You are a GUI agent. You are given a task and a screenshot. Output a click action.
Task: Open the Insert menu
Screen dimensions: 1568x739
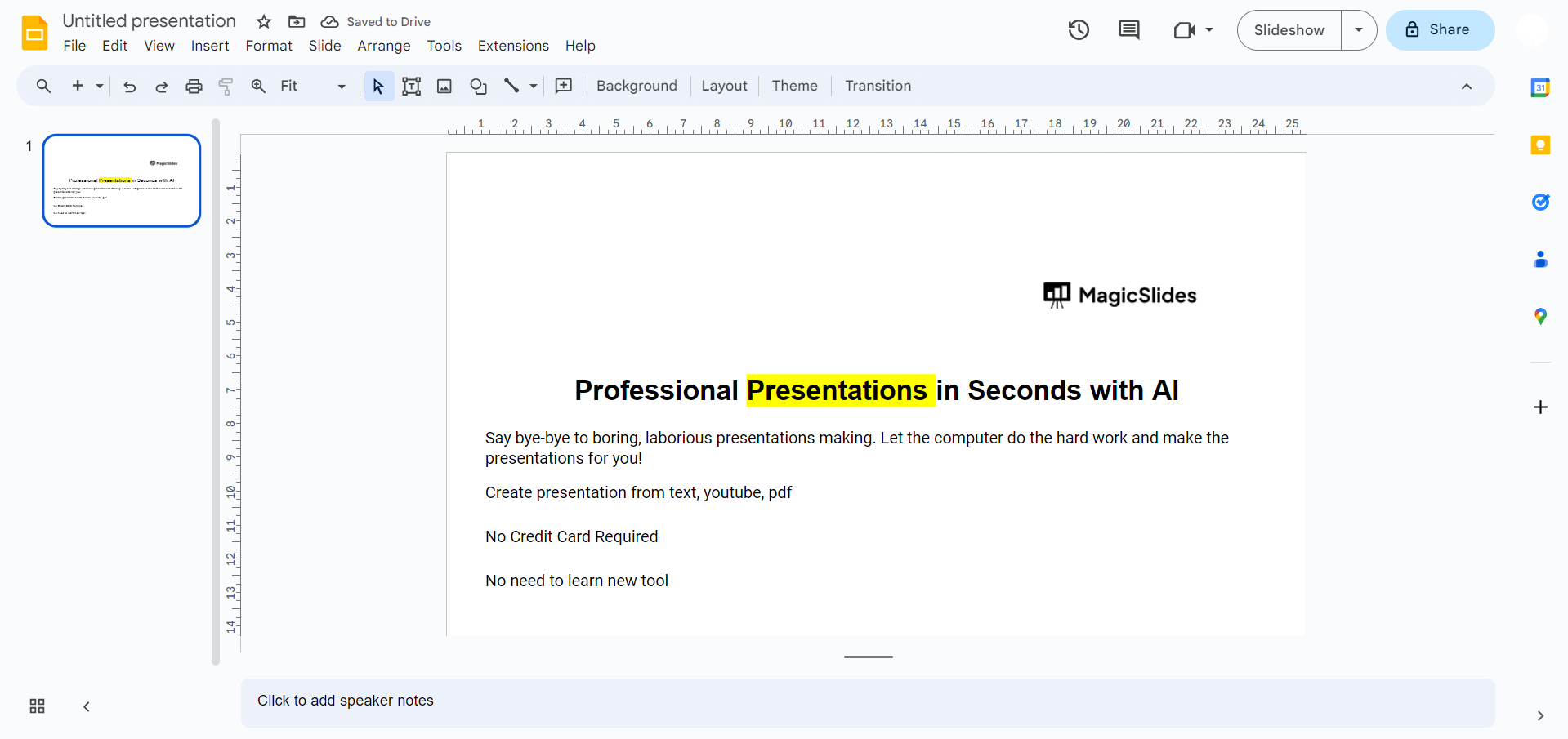tap(210, 46)
